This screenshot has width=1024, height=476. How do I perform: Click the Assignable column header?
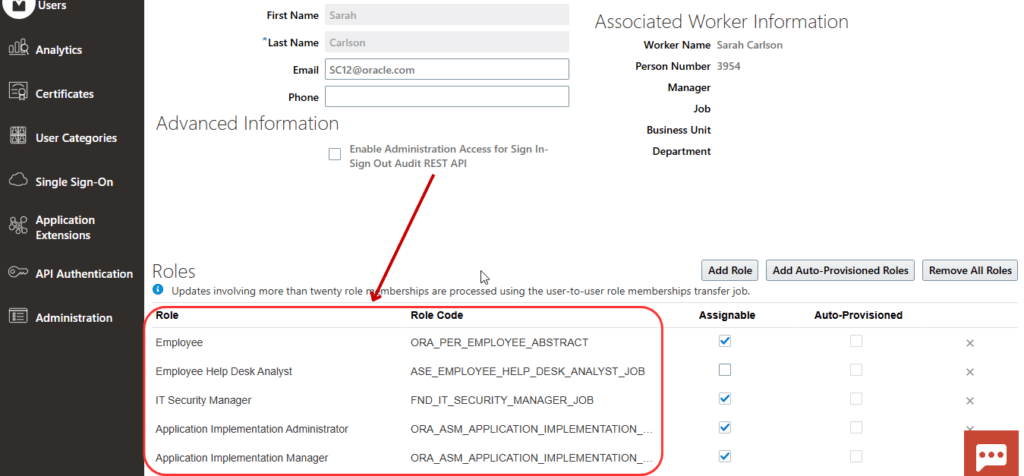pyautogui.click(x=727, y=315)
